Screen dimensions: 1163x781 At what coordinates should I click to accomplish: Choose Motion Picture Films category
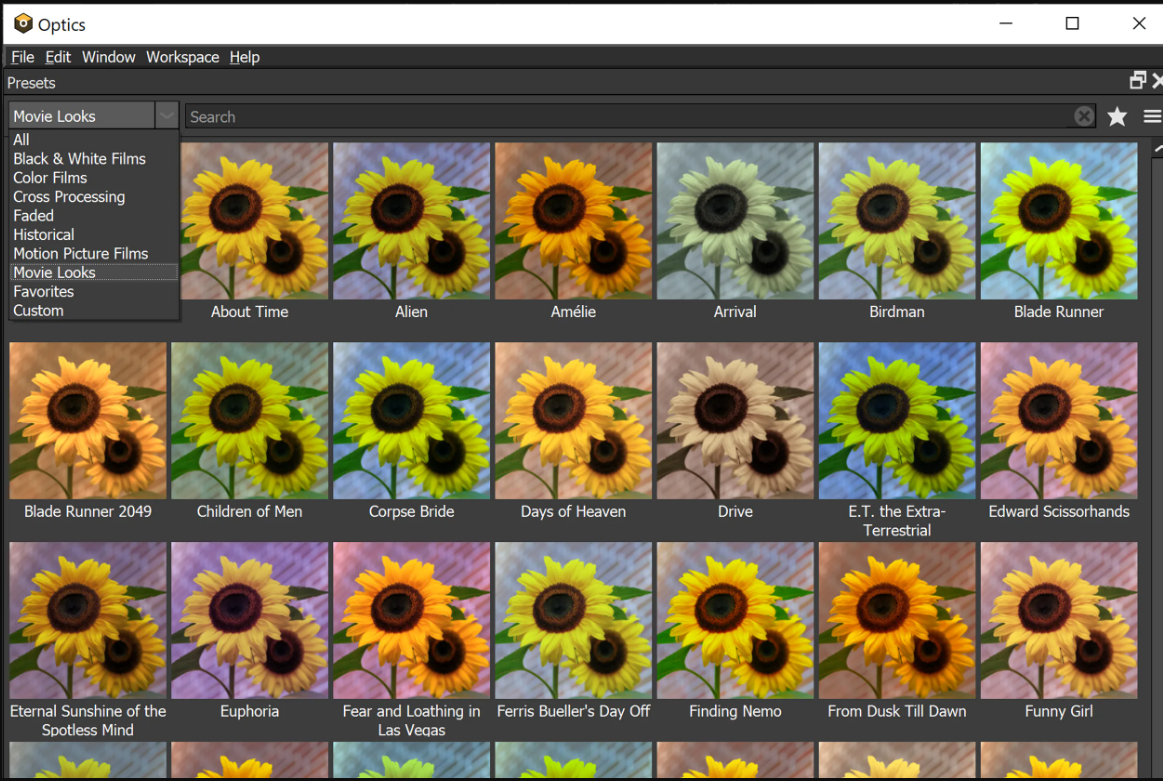point(94,254)
